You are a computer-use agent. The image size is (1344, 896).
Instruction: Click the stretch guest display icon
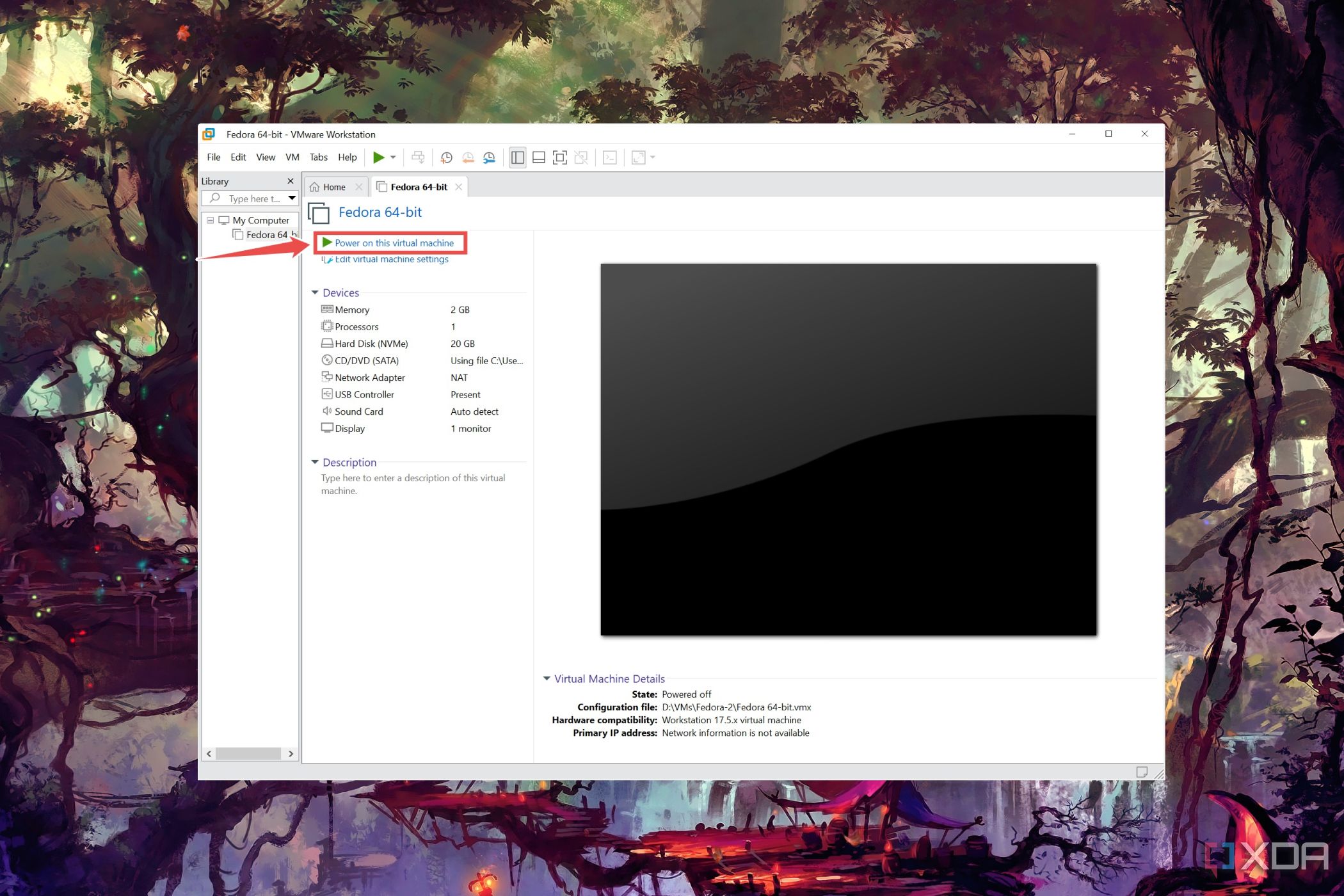638,157
